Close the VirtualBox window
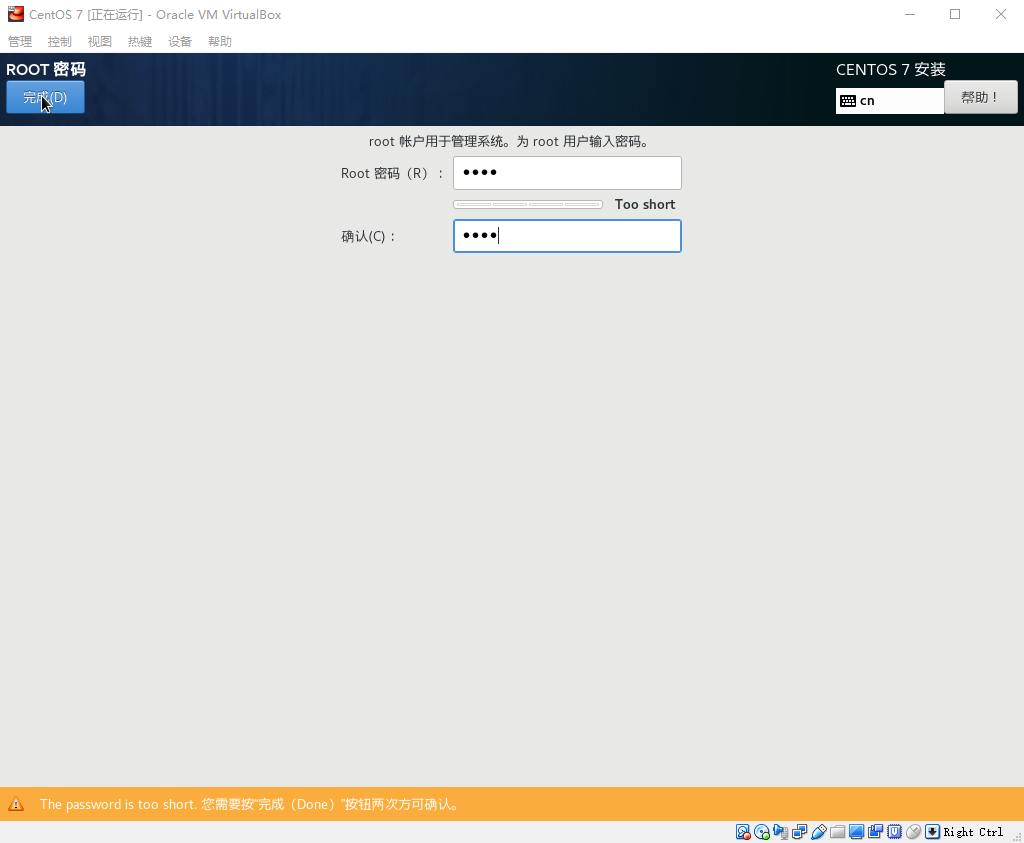Image resolution: width=1024 pixels, height=843 pixels. [1000, 14]
